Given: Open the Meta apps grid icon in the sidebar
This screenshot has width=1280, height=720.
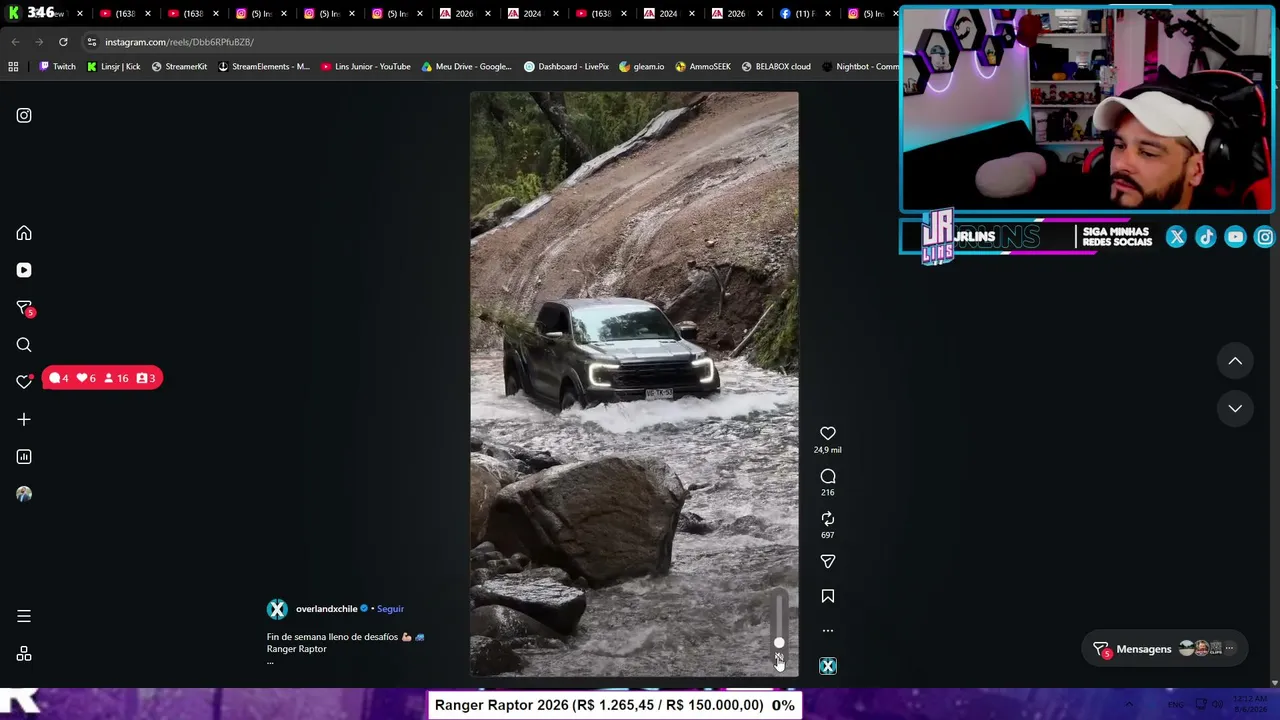Looking at the screenshot, I should coord(24,654).
